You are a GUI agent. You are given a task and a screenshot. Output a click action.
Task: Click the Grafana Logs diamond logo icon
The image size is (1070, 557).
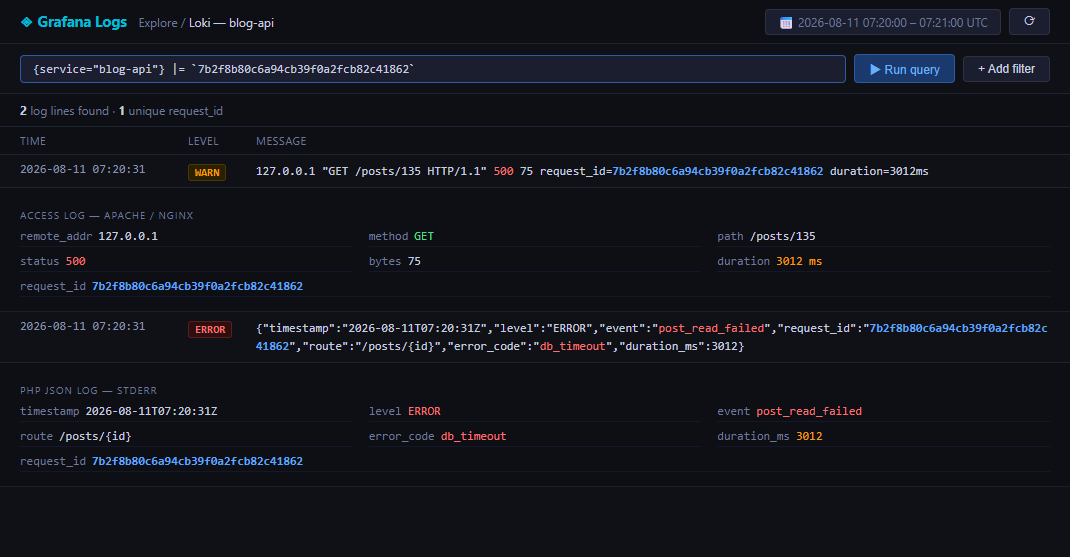[x=27, y=23]
